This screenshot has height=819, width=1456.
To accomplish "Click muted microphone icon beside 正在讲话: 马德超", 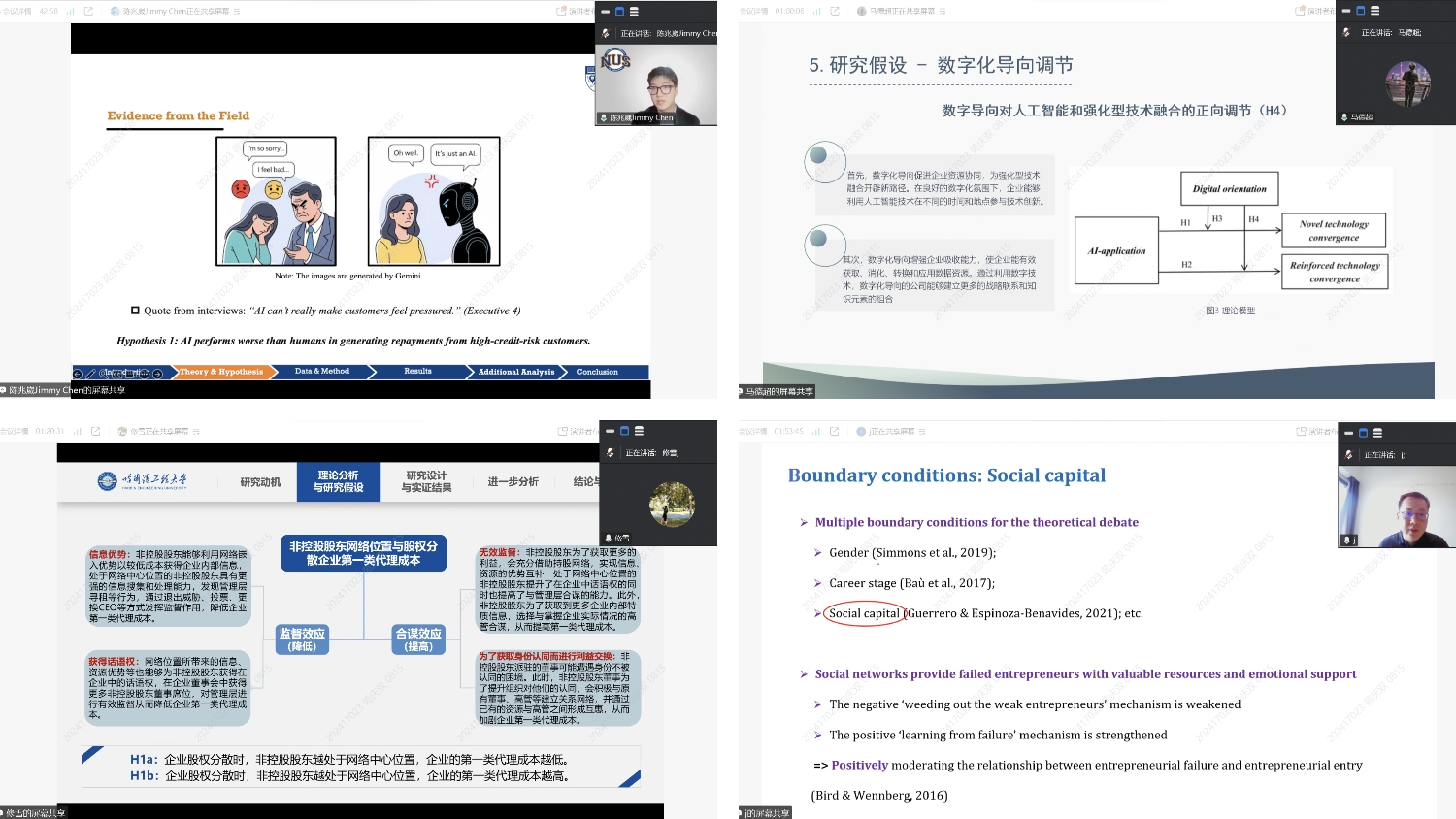I will click(x=1346, y=32).
